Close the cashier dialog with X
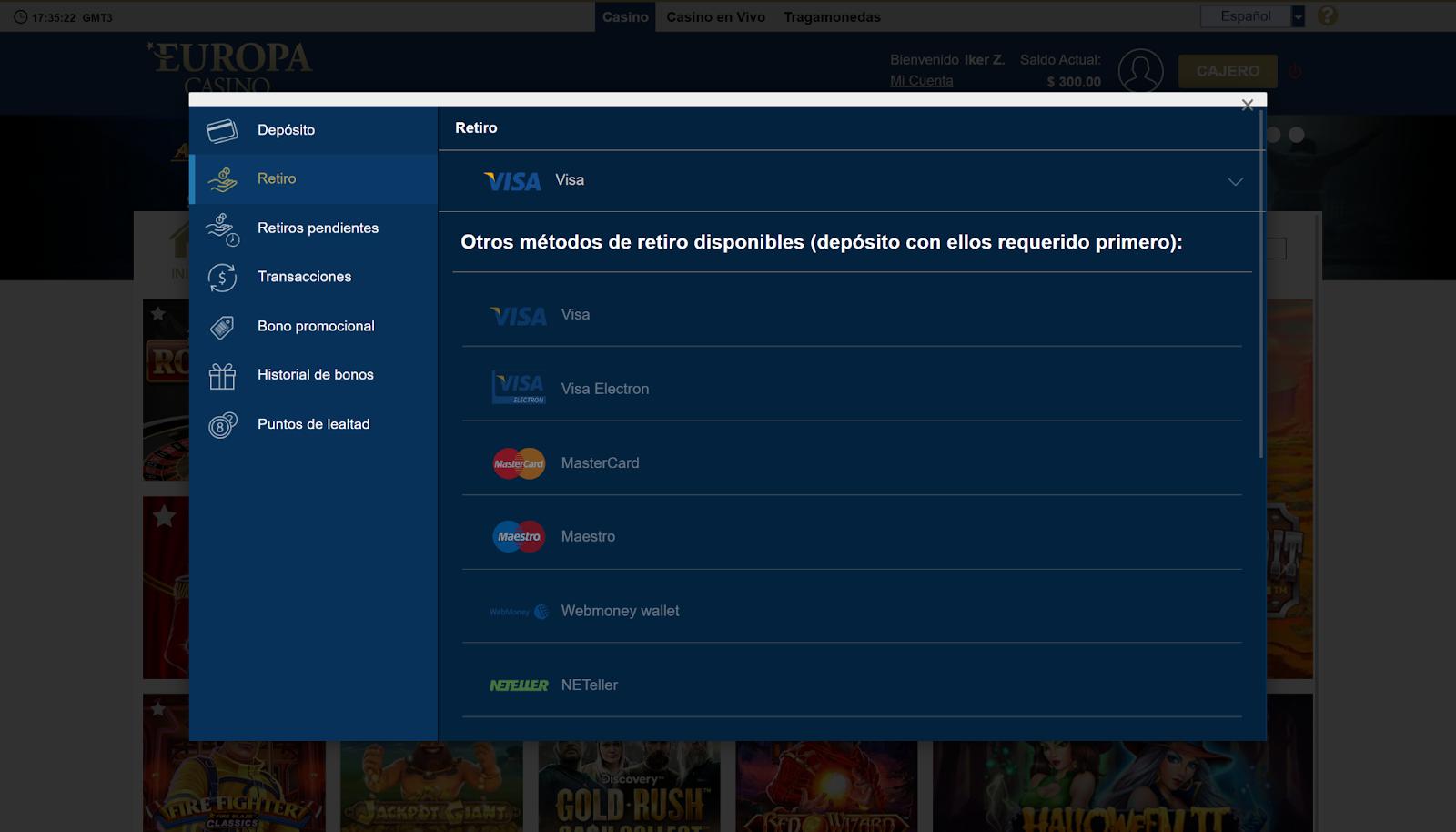The image size is (1456, 832). click(x=1248, y=106)
